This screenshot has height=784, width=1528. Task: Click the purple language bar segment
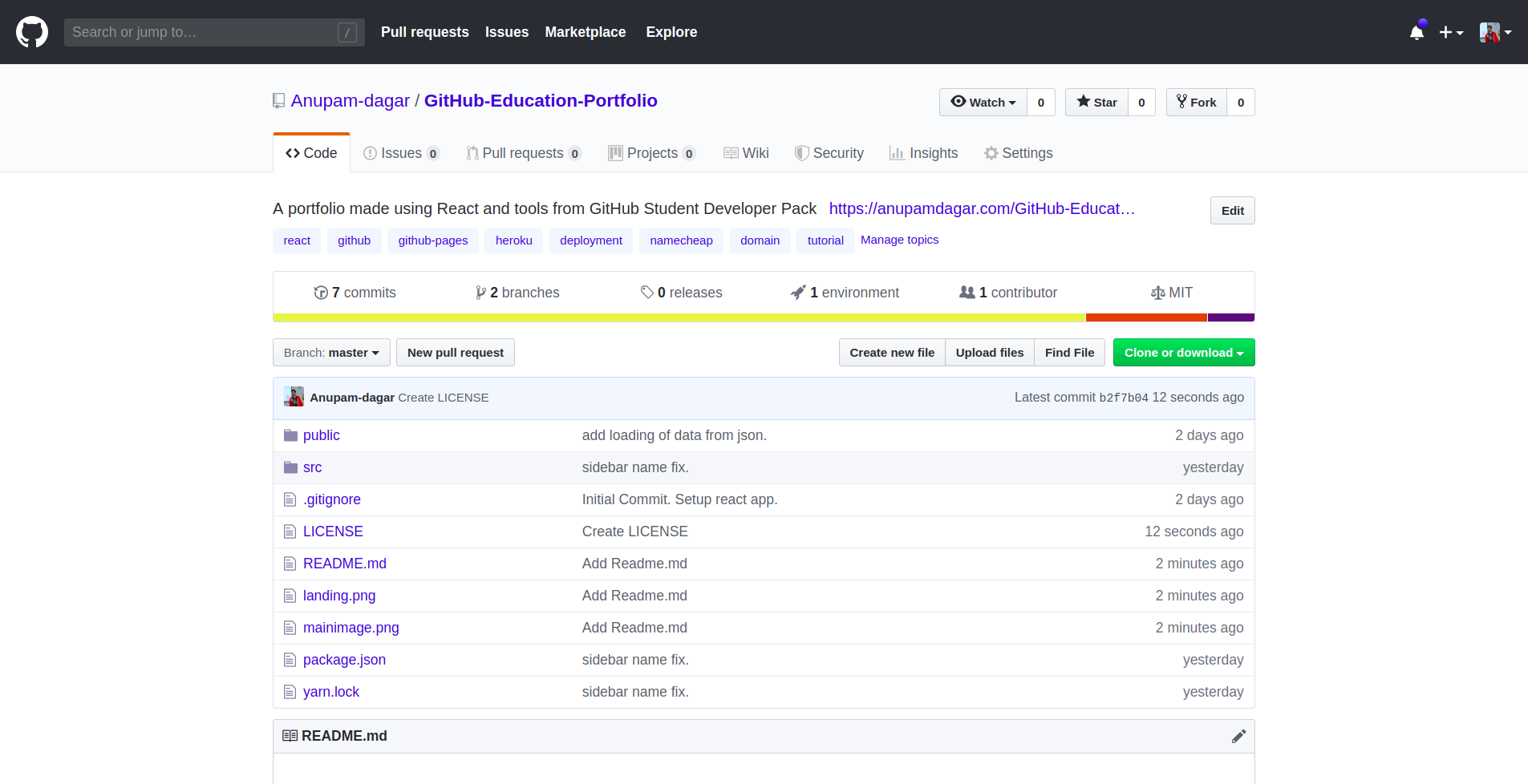click(1231, 317)
